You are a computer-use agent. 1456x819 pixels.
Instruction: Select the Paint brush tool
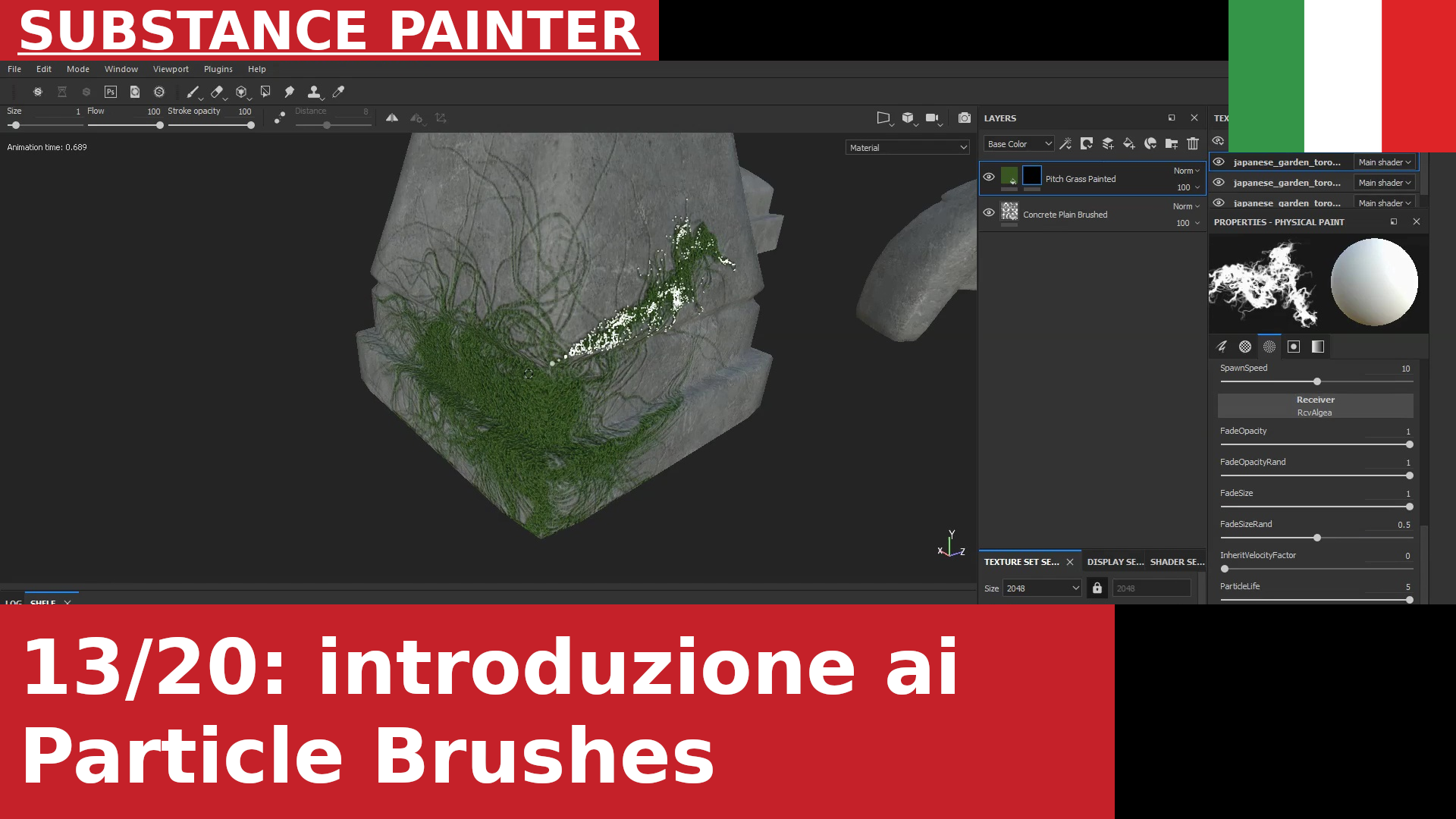pos(193,92)
